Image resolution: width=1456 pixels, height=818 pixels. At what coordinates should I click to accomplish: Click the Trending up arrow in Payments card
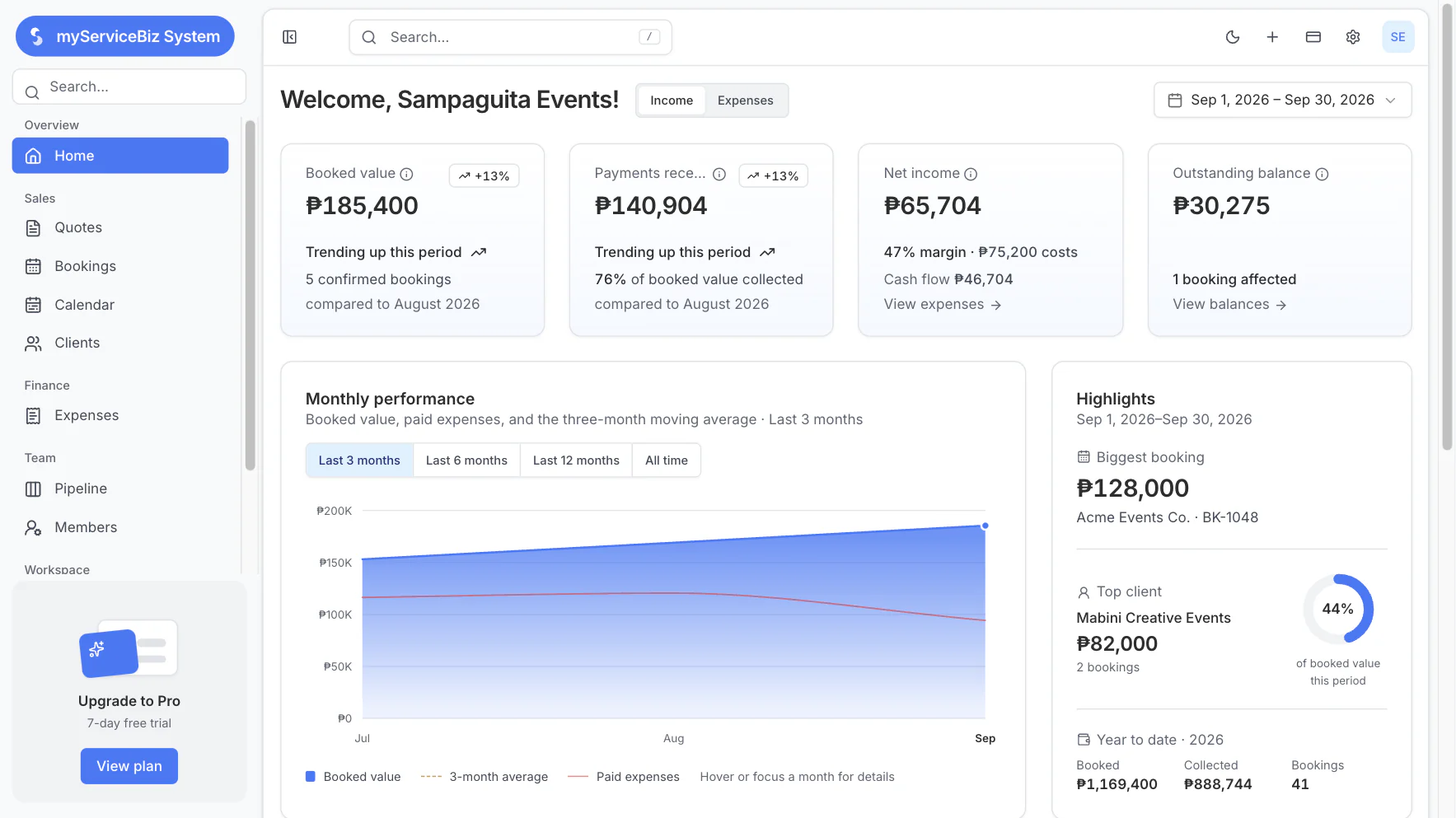click(767, 252)
